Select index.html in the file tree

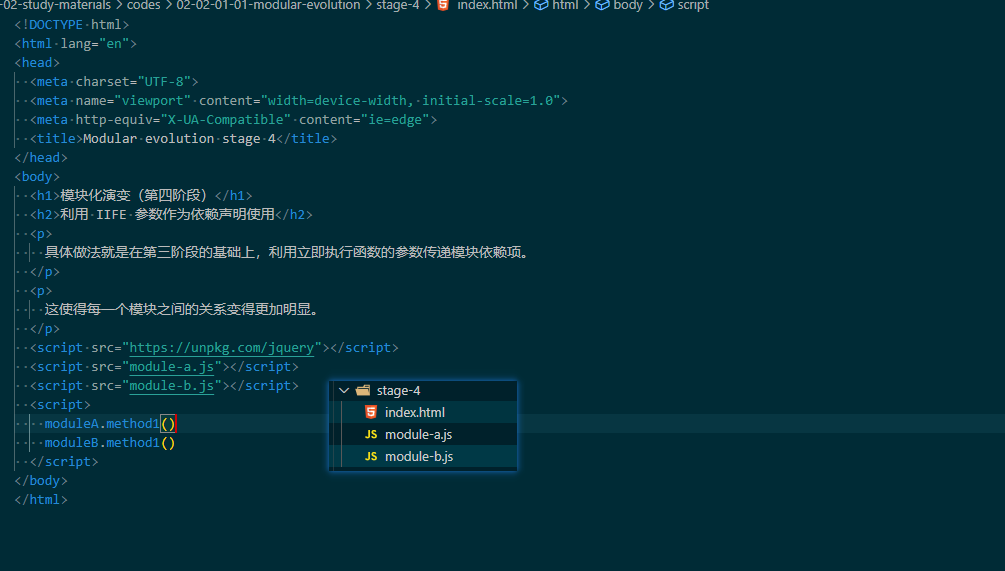click(423, 412)
